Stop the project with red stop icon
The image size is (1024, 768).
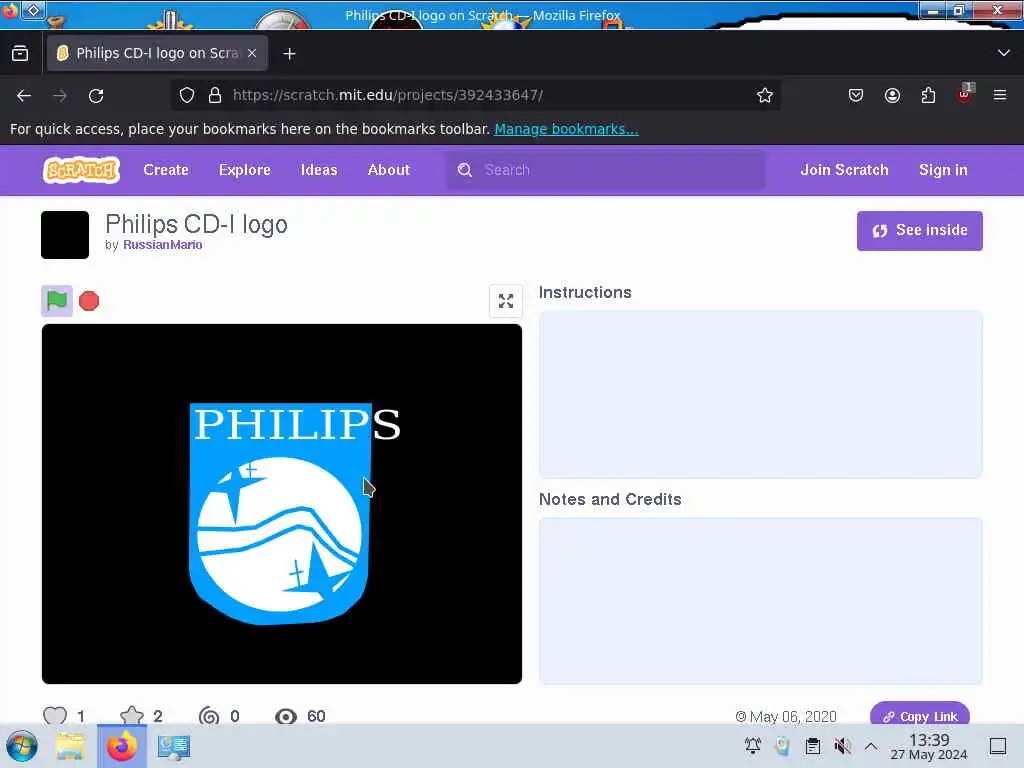(x=89, y=301)
